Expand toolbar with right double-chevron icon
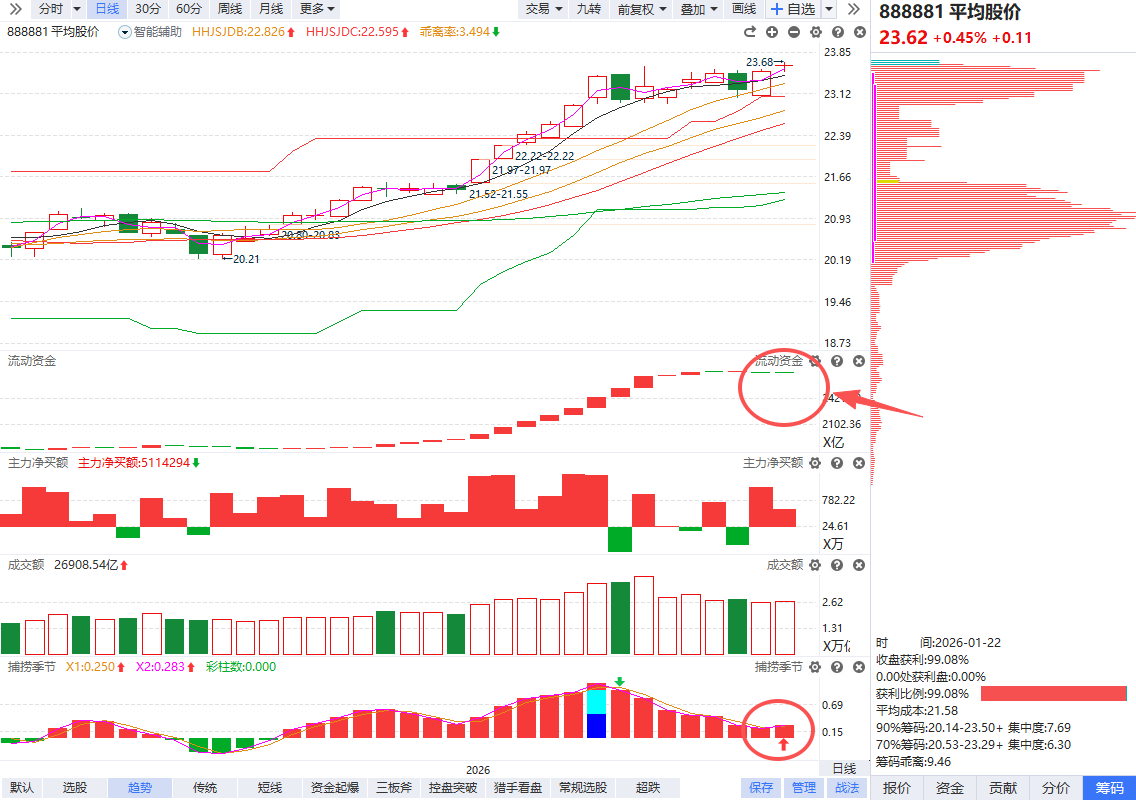 point(852,9)
